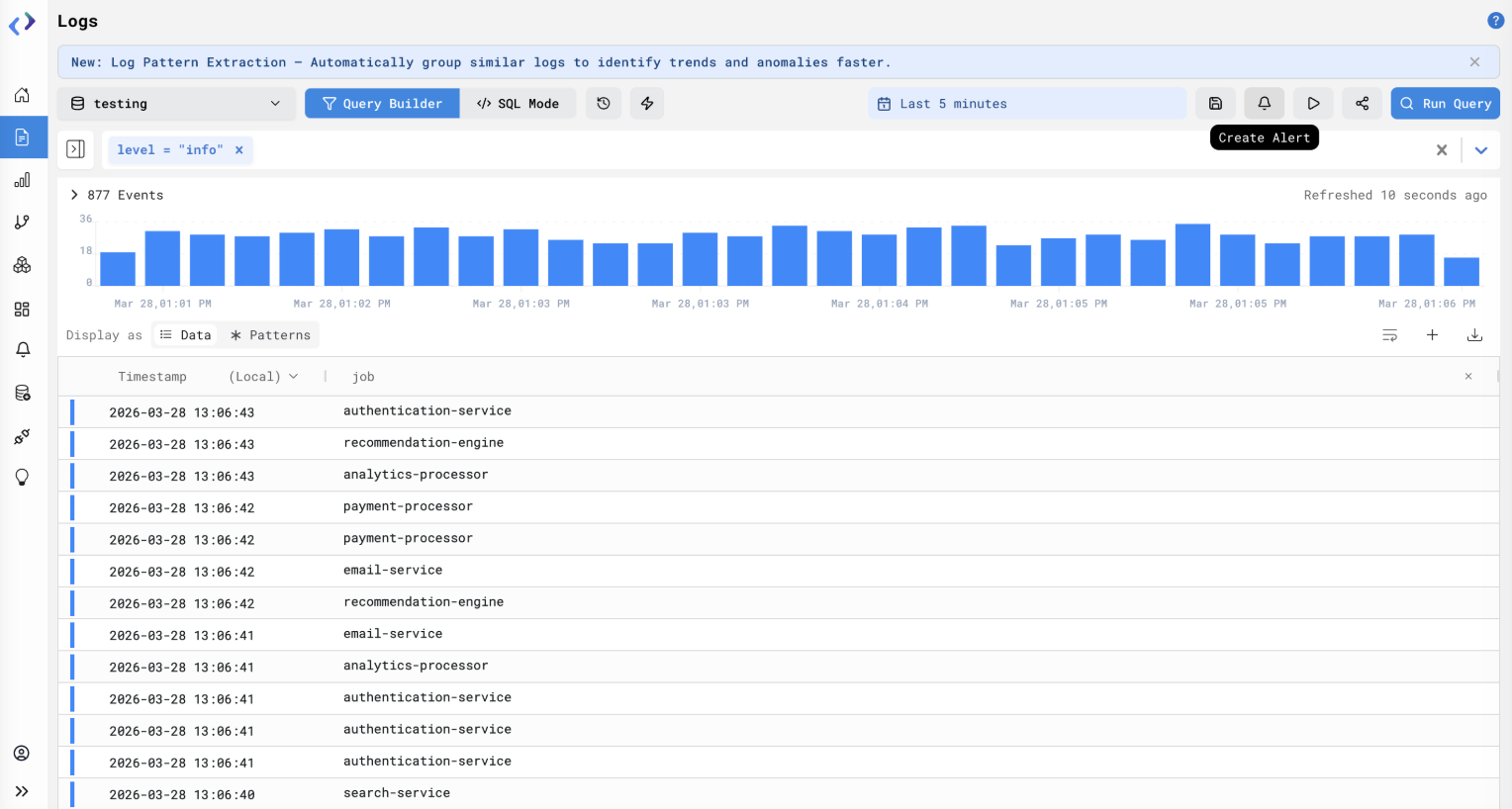Click the download results icon
The image size is (1512, 809).
1474,334
